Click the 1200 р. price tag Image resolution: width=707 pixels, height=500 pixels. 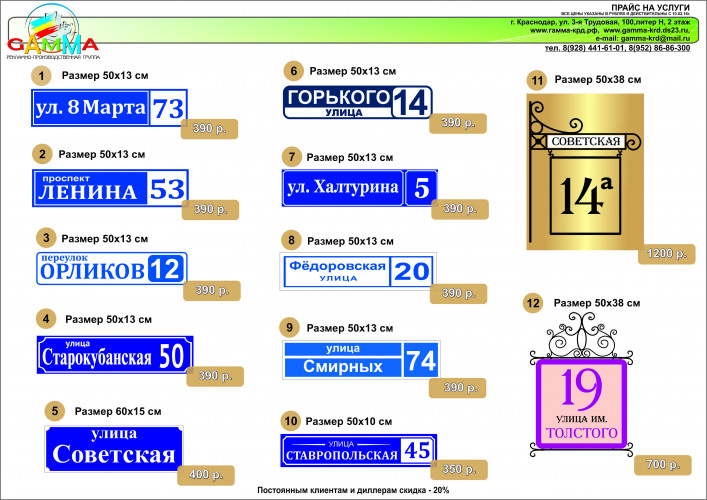[664, 254]
